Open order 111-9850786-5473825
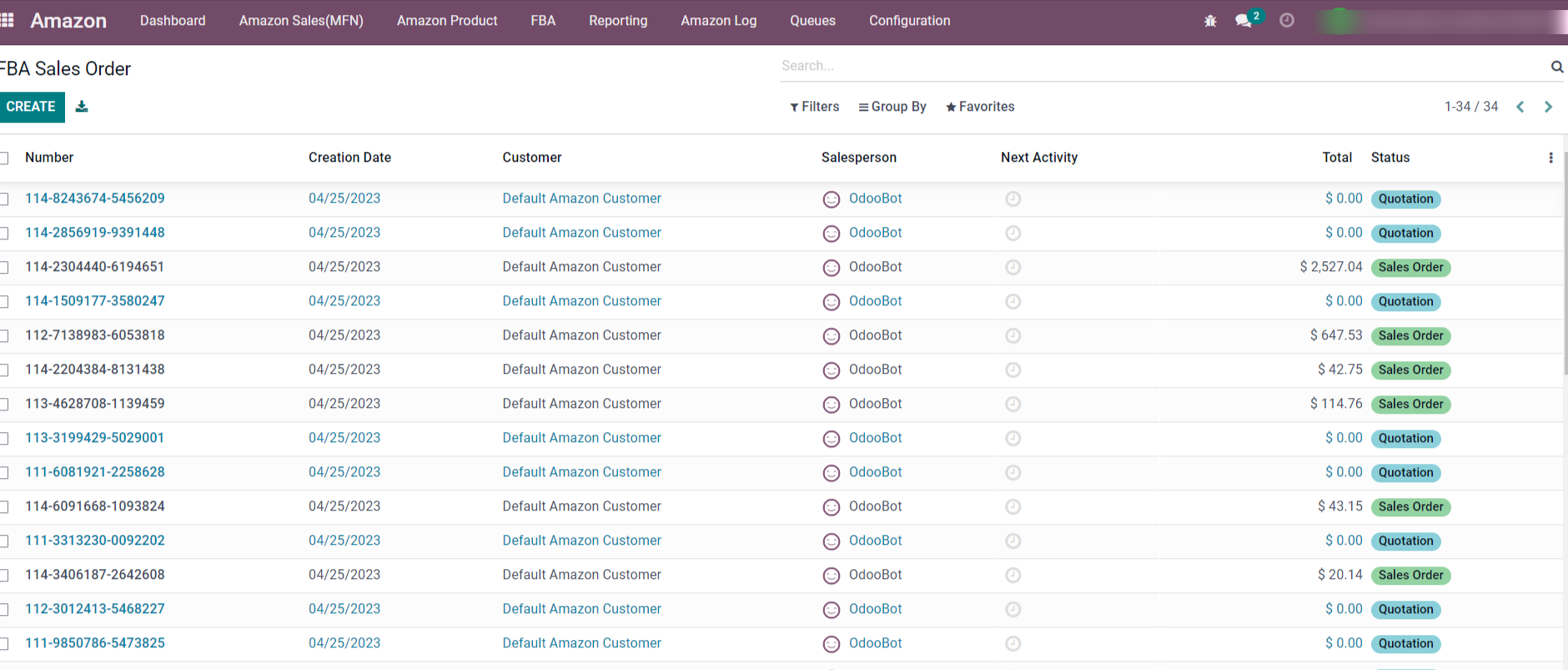Viewport: 1568px width, 670px height. [x=95, y=643]
